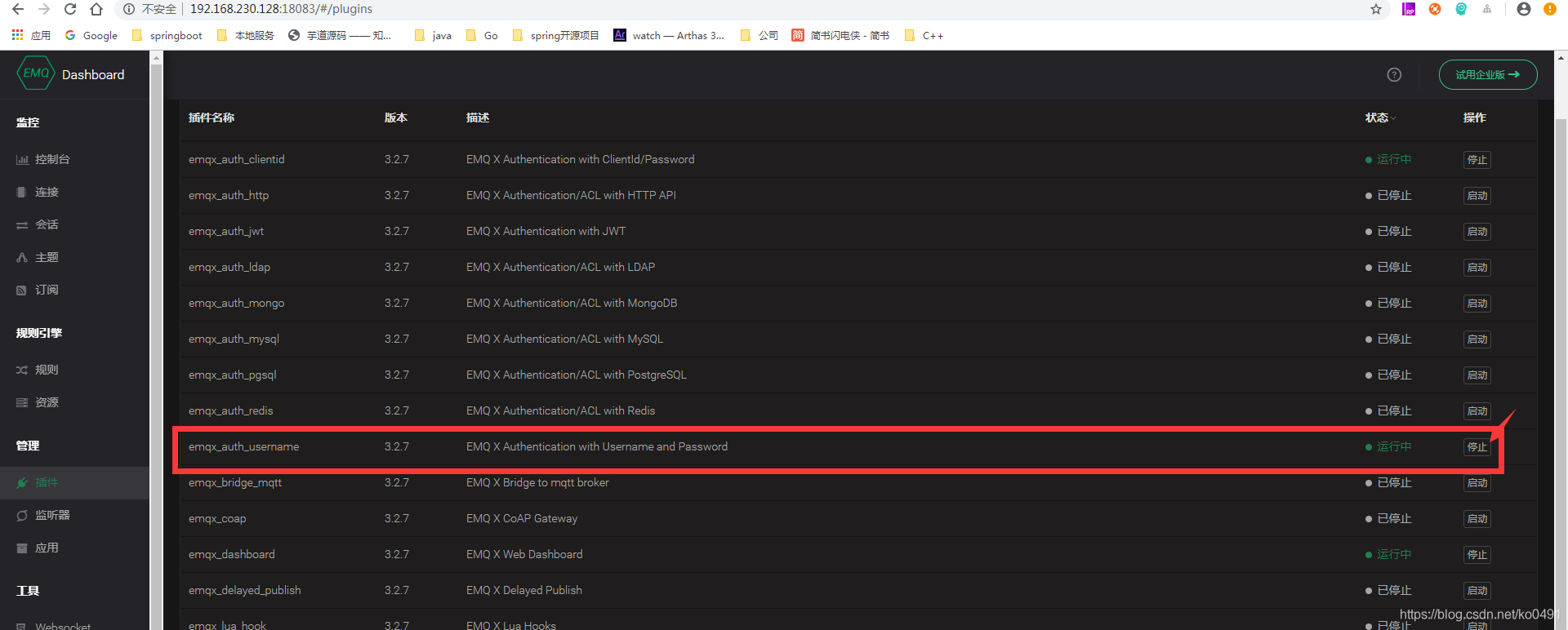
Task: Start the emqx_coap plugin
Action: click(1477, 519)
